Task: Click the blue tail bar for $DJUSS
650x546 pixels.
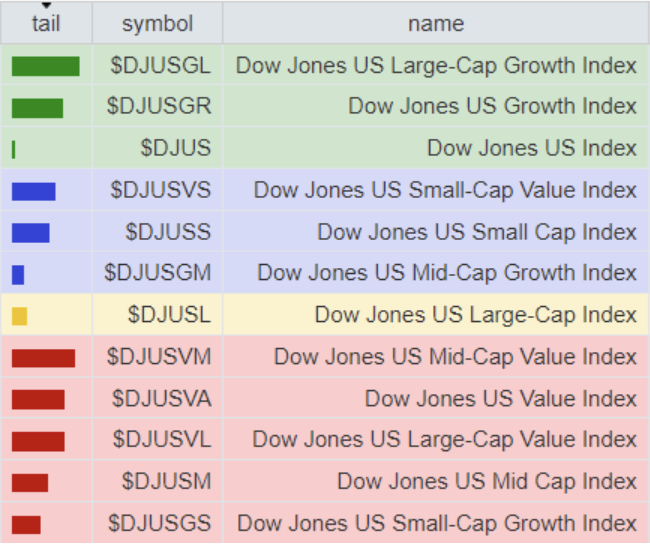Action: tap(30, 232)
